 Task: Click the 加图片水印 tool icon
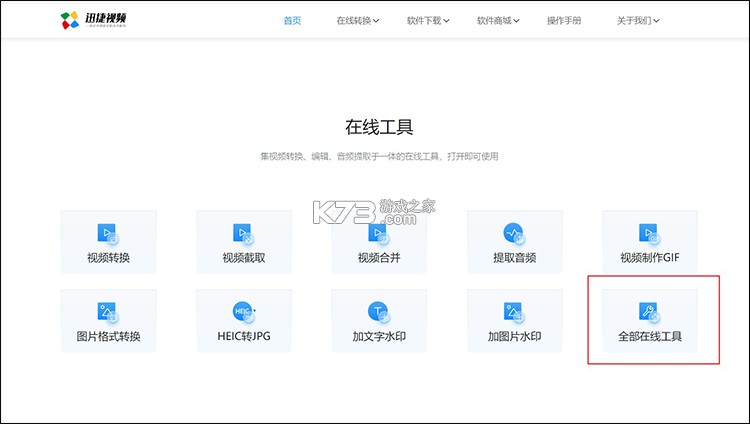[x=514, y=312]
